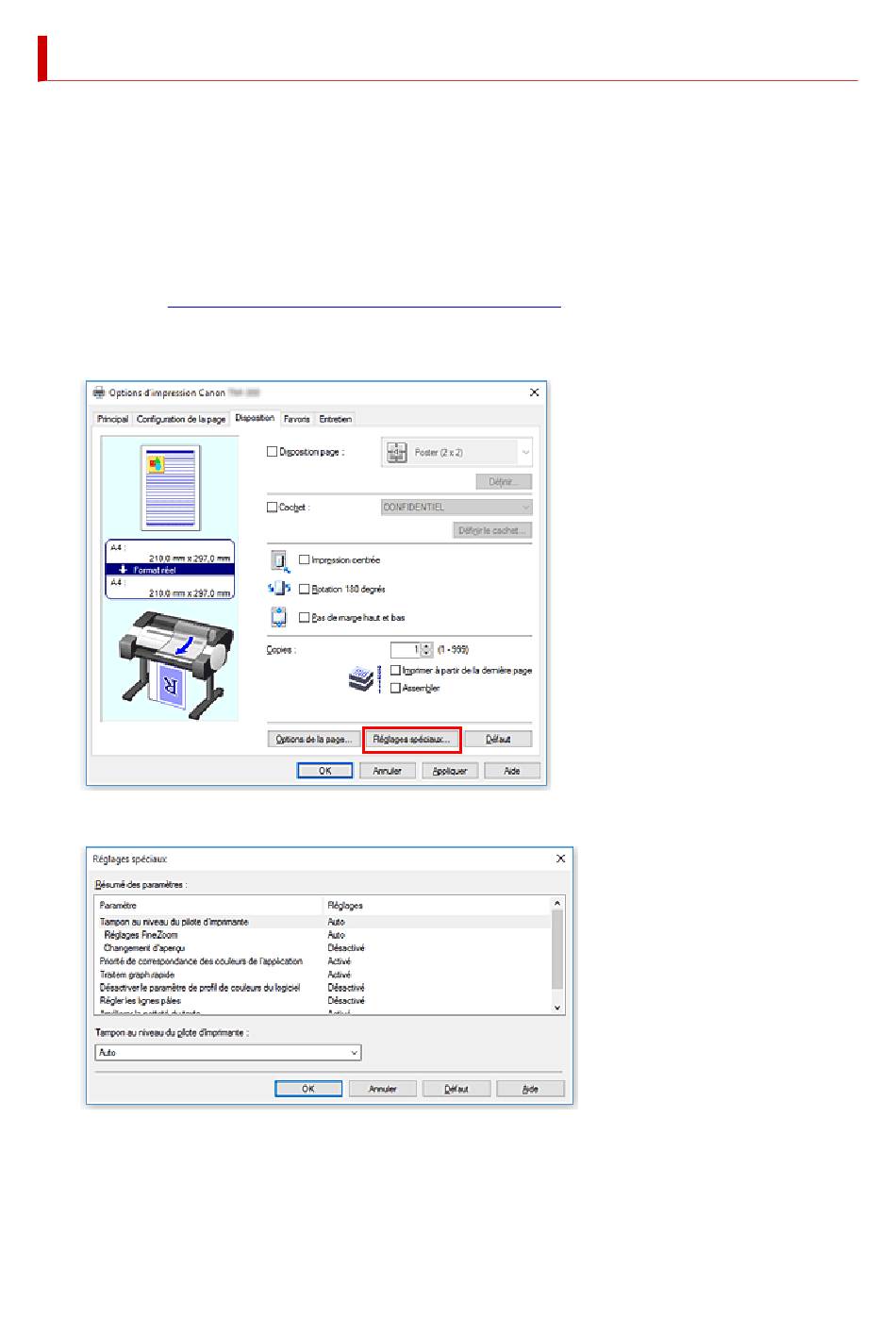Click the Impression centrée page icon
Image resolution: width=896 pixels, height=1318 pixels.
279,560
